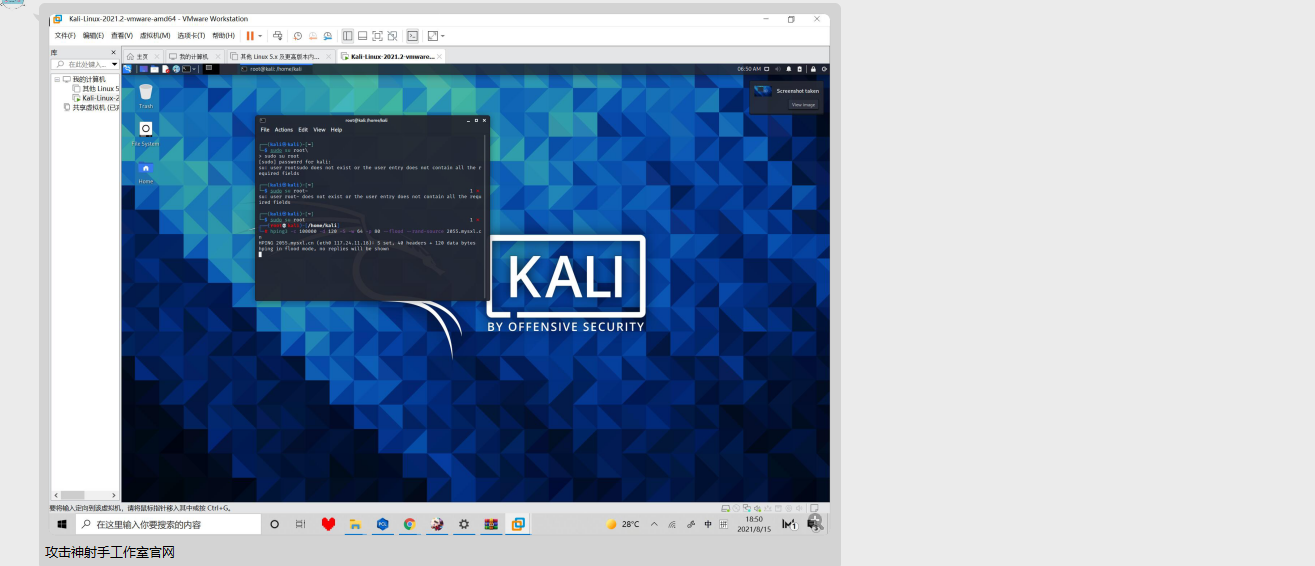Click the Kali notification bell icon
Image resolution: width=1315 pixels, height=566 pixels.
[x=789, y=69]
